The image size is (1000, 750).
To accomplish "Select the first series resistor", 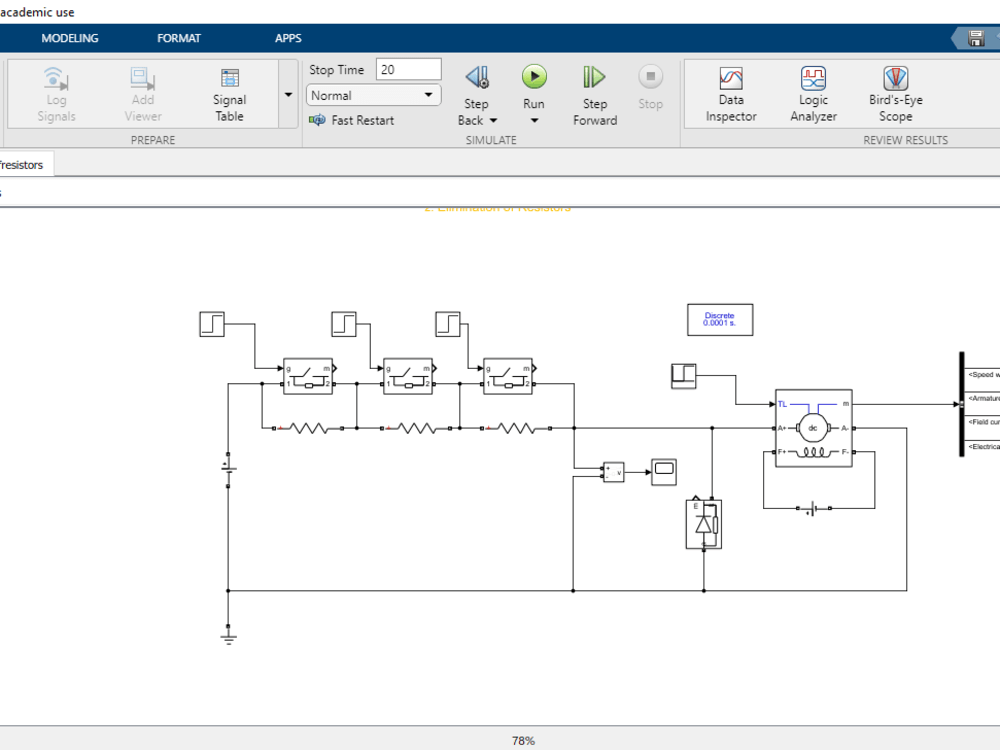I will [x=308, y=428].
